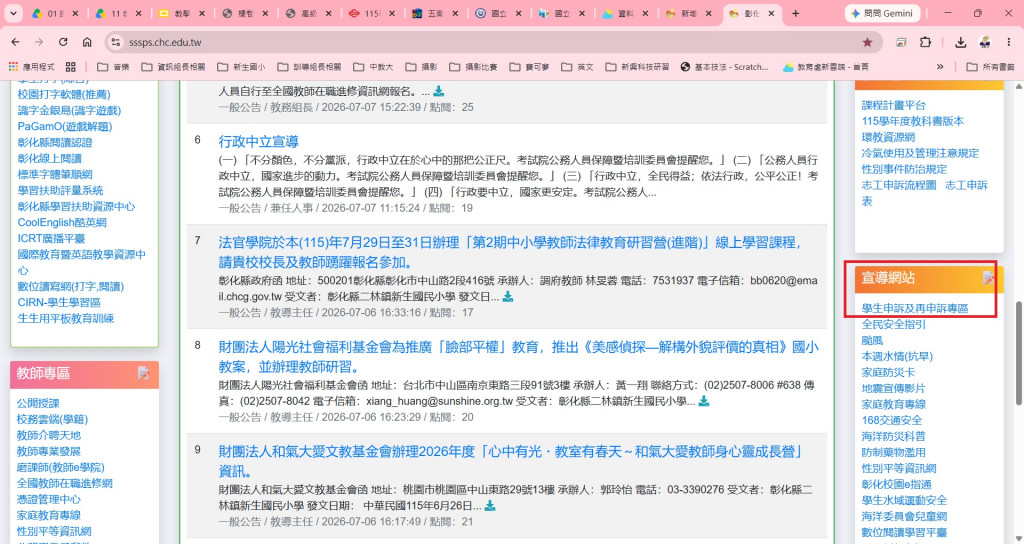Open the 課程計畫平台 link
The width and height of the screenshot is (1024, 544).
(x=893, y=105)
